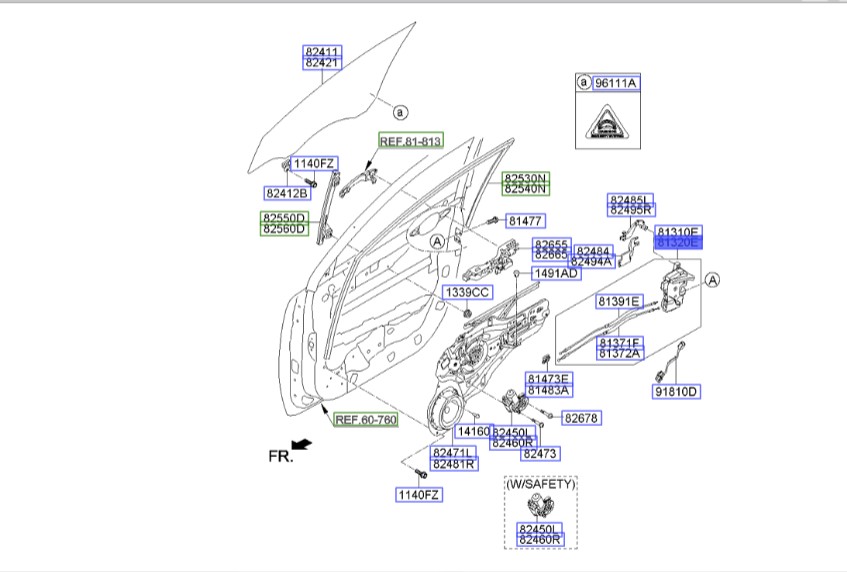This screenshot has height=572, width=847.
Task: Select the green 82550D label
Action: coord(285,217)
